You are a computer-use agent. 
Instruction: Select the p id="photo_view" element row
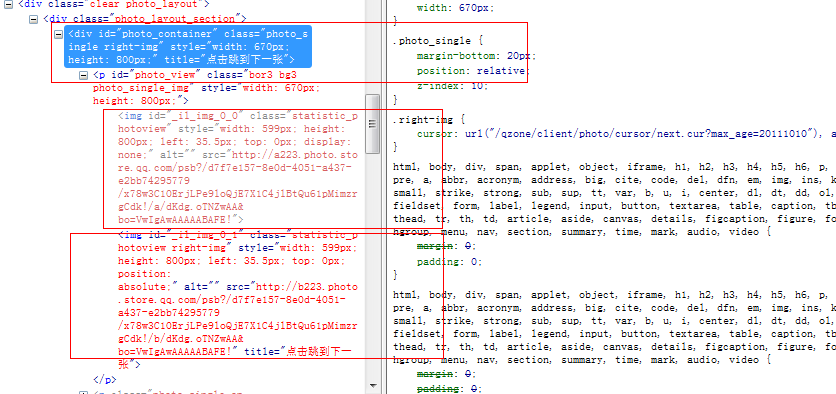206,87
